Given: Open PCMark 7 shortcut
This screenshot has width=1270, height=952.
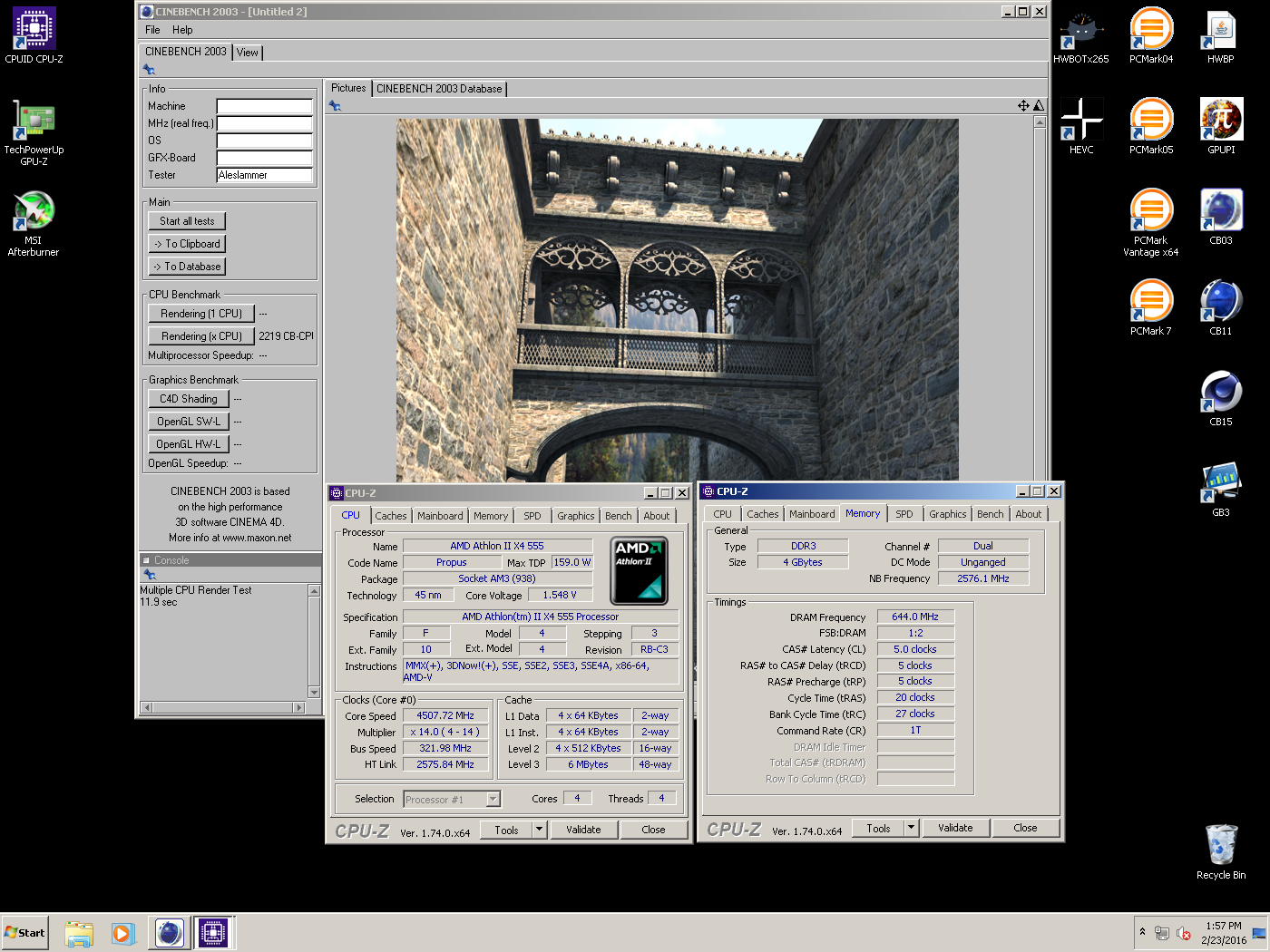Looking at the screenshot, I should tap(1151, 308).
